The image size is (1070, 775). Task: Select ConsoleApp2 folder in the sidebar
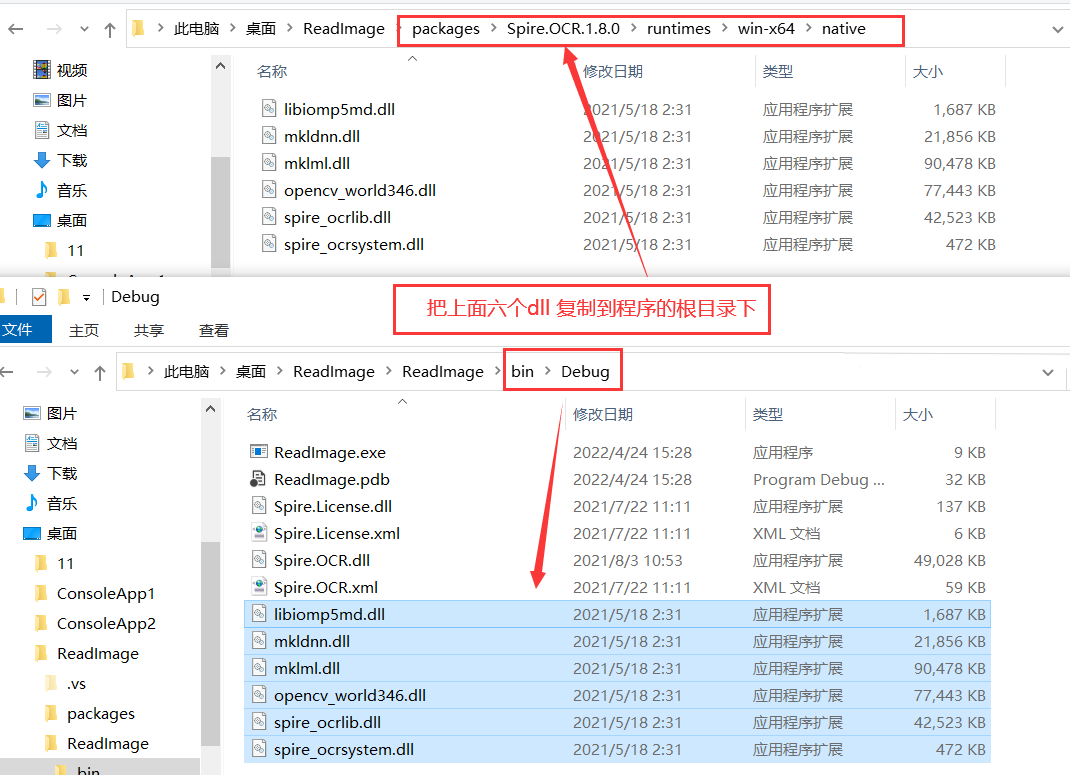coord(106,623)
